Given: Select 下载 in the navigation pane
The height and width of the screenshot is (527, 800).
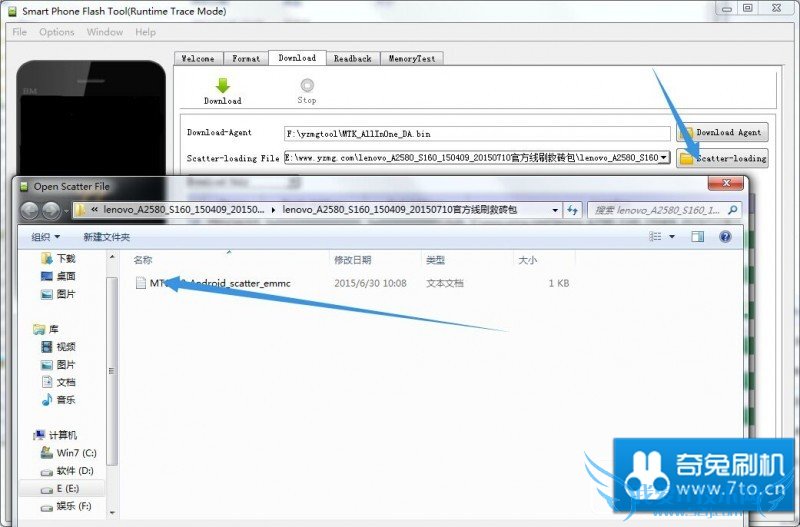Looking at the screenshot, I should pos(58,259).
